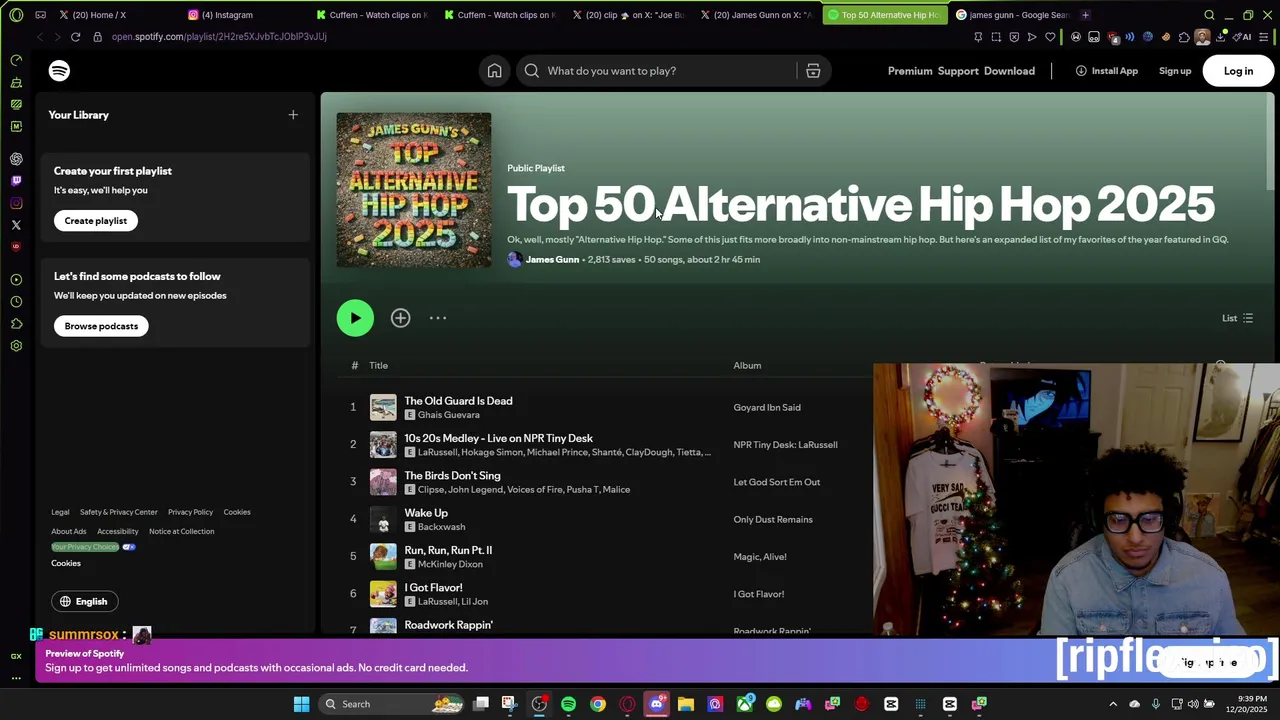The height and width of the screenshot is (720, 1280).
Task: Open album Goyard Ibn Said
Action: click(x=767, y=408)
